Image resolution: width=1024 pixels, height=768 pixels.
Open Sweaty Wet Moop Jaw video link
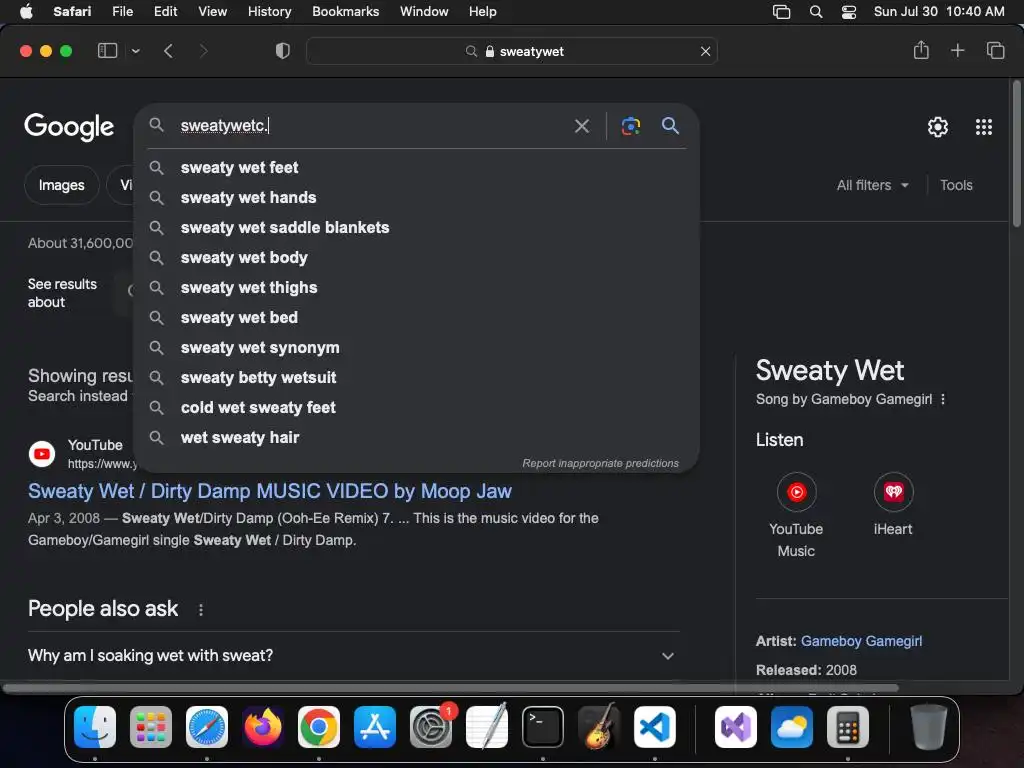coord(270,491)
